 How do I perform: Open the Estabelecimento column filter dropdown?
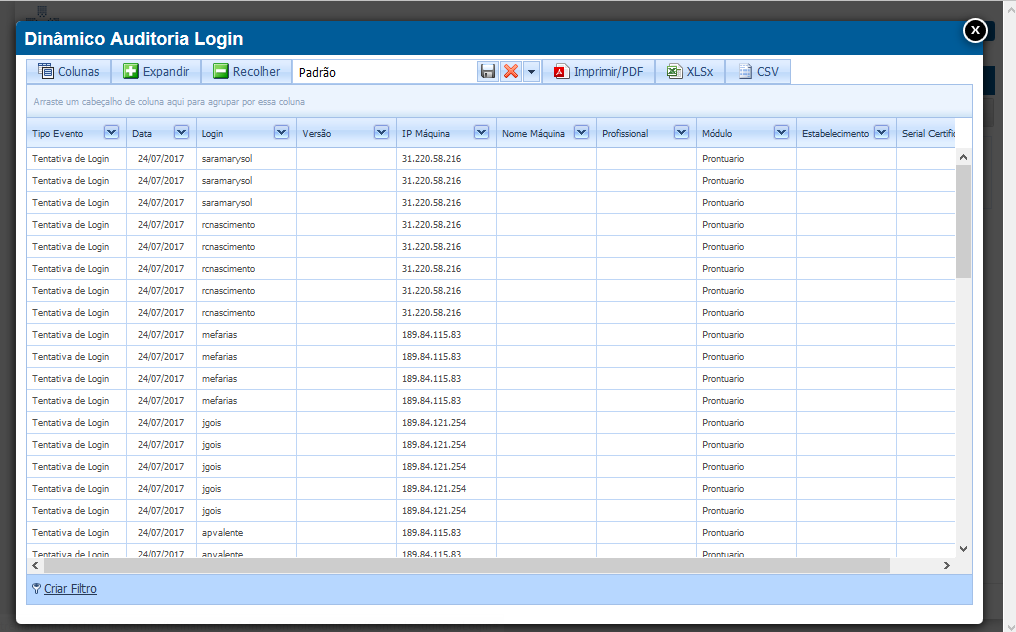881,132
